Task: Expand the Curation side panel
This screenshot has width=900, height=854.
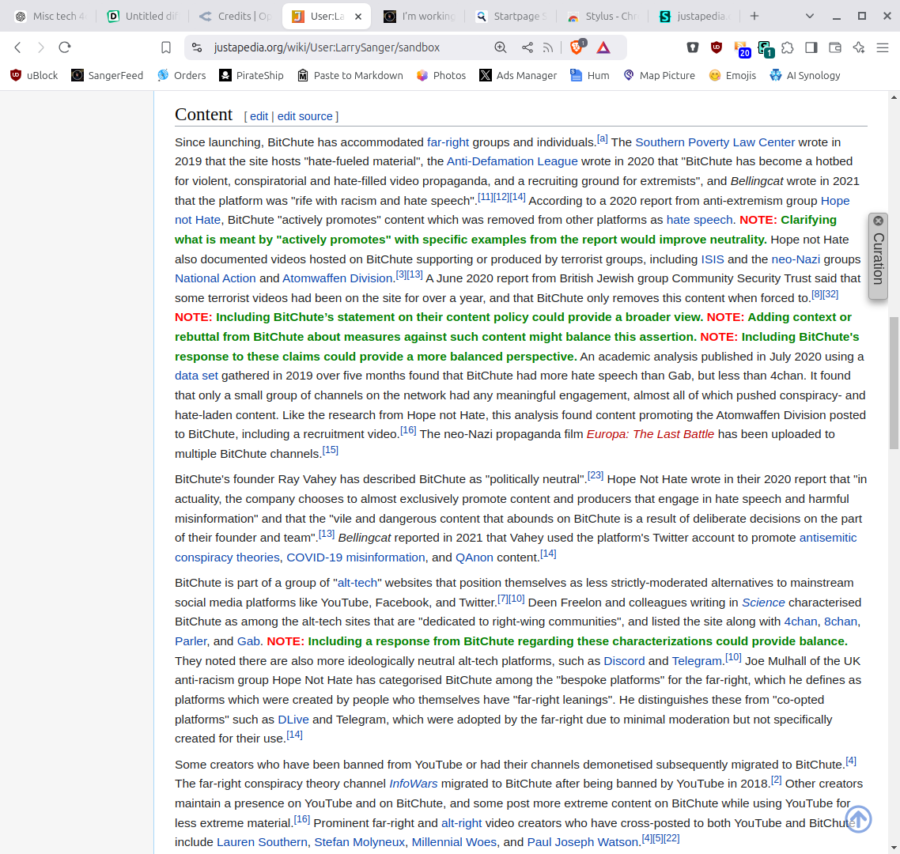Action: (878, 259)
